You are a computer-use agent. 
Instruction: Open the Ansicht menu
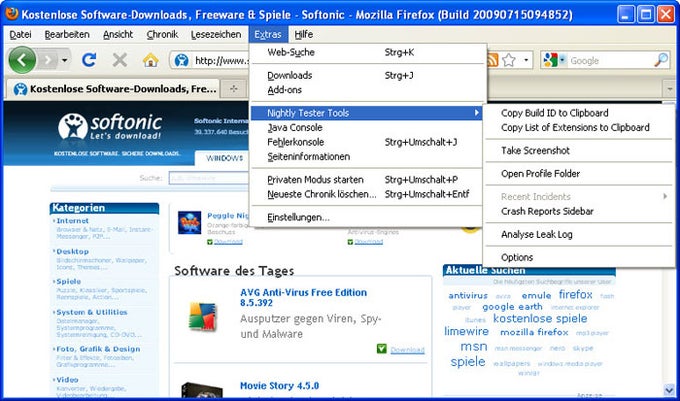coord(118,34)
